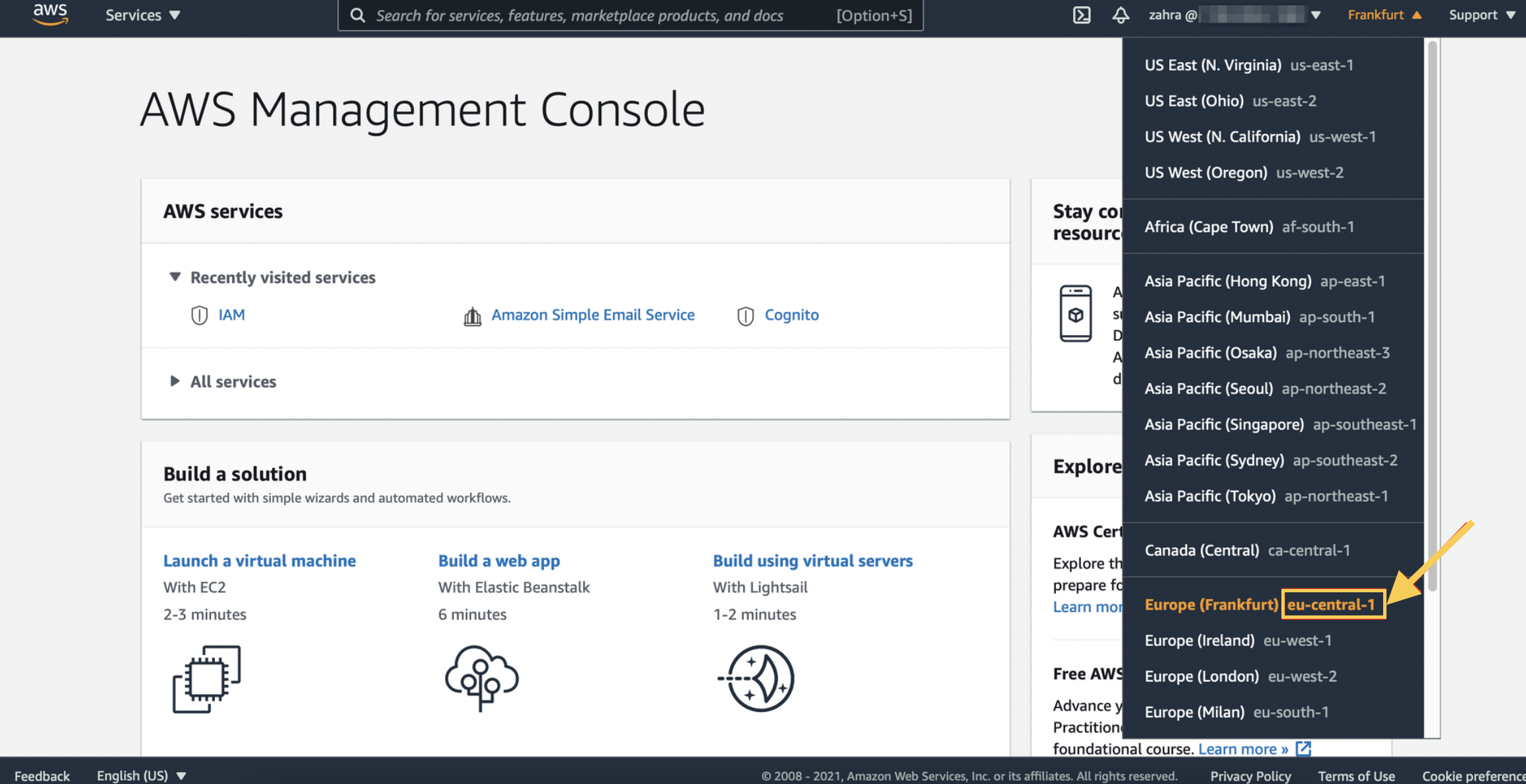Click the IAM shield icon

point(199,315)
